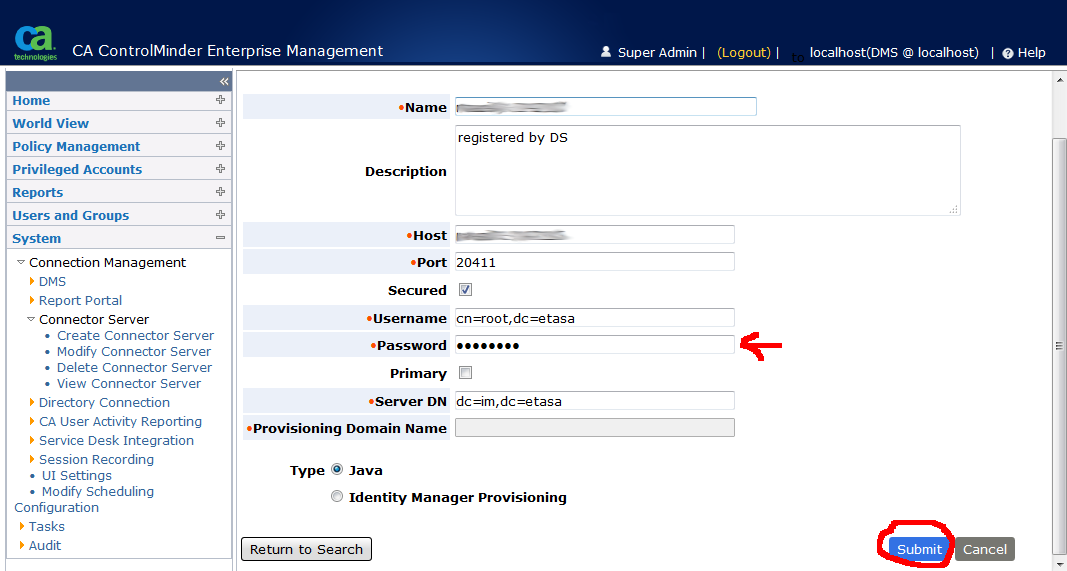The image size is (1067, 571).
Task: Focus the Host input field
Action: [595, 235]
